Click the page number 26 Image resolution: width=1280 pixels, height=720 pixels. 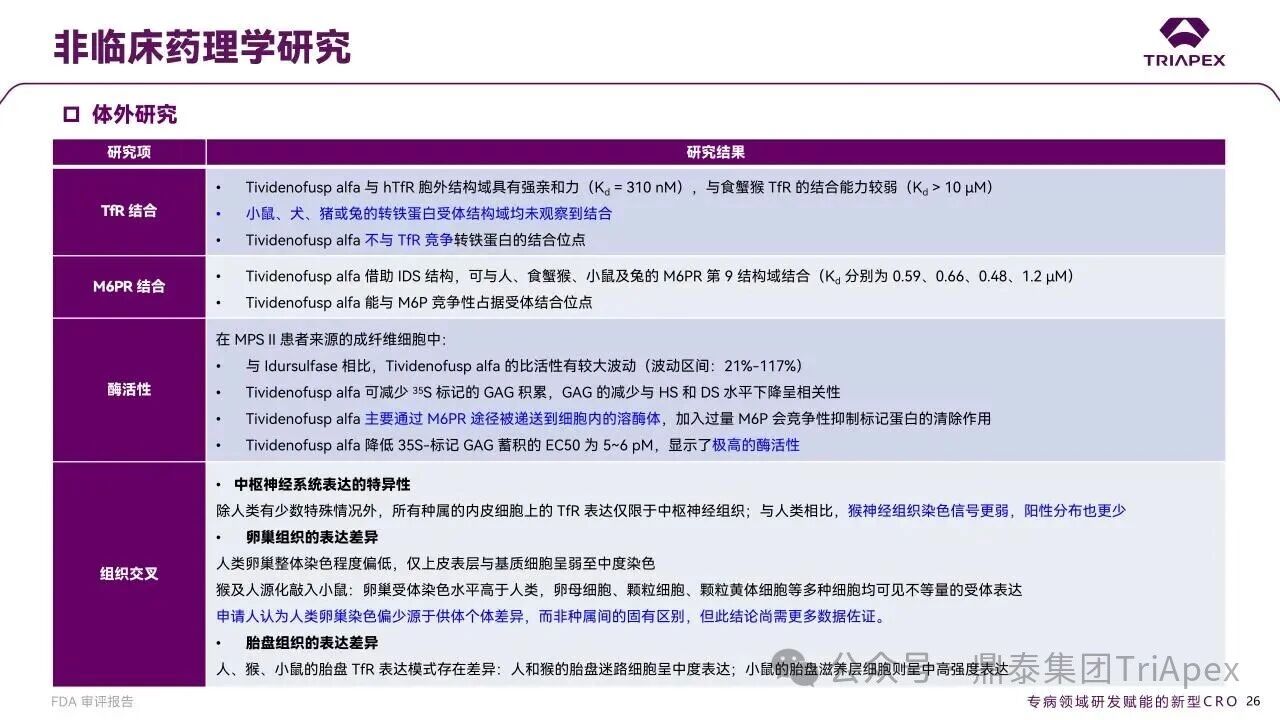1253,702
